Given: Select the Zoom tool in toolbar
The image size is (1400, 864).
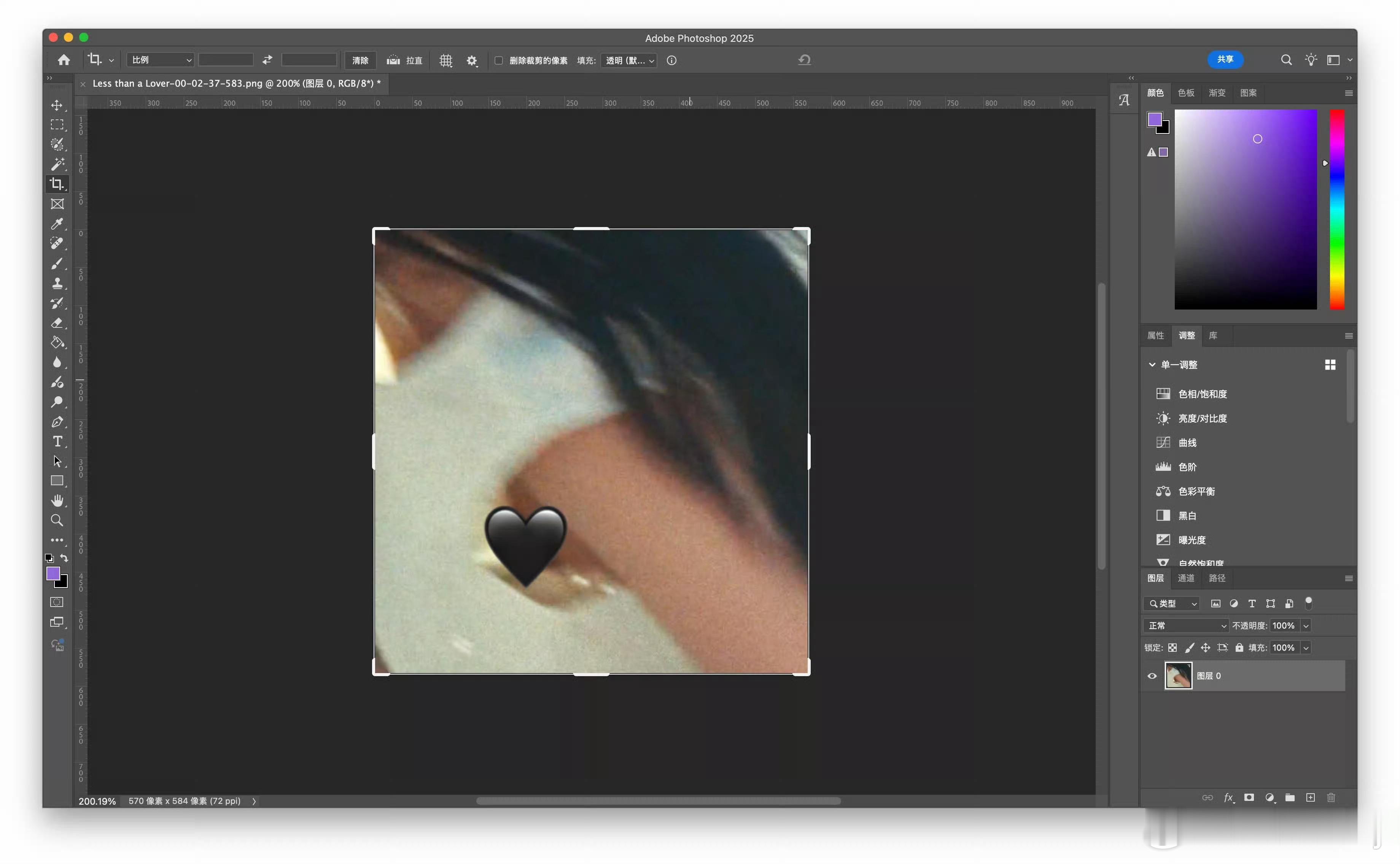Looking at the screenshot, I should tap(57, 520).
